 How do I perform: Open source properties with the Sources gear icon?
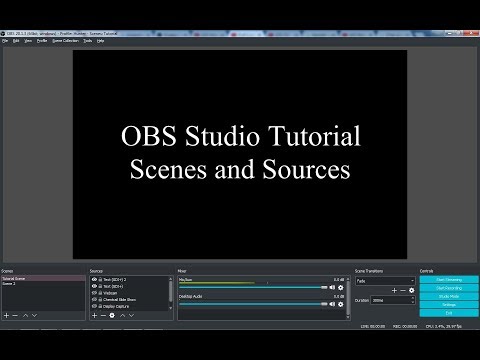(112, 315)
